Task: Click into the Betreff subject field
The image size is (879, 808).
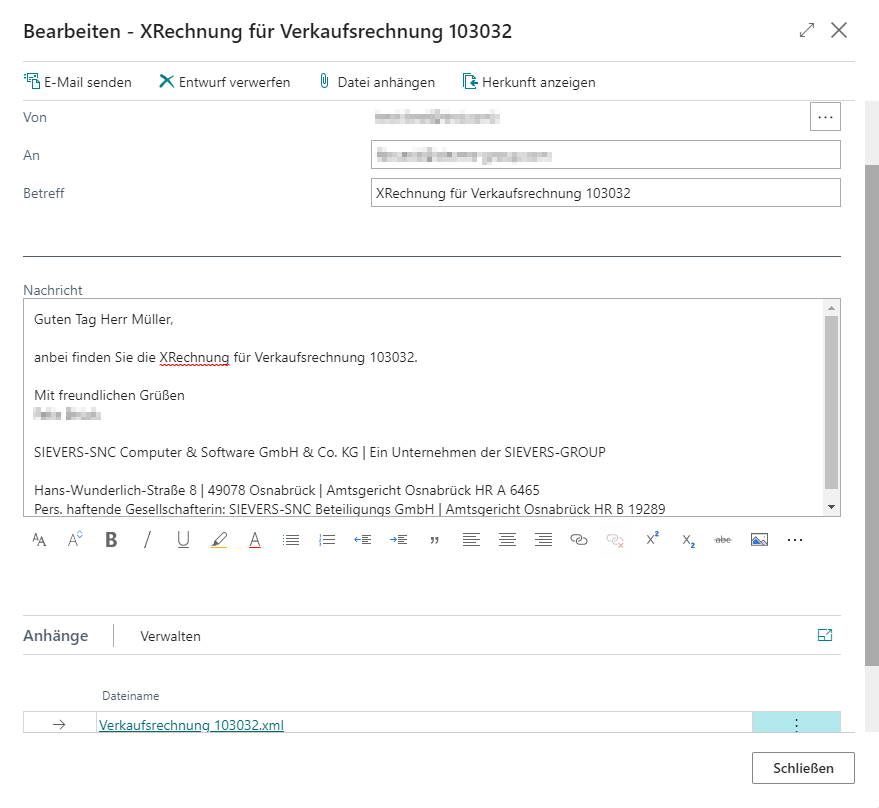Action: tap(605, 193)
